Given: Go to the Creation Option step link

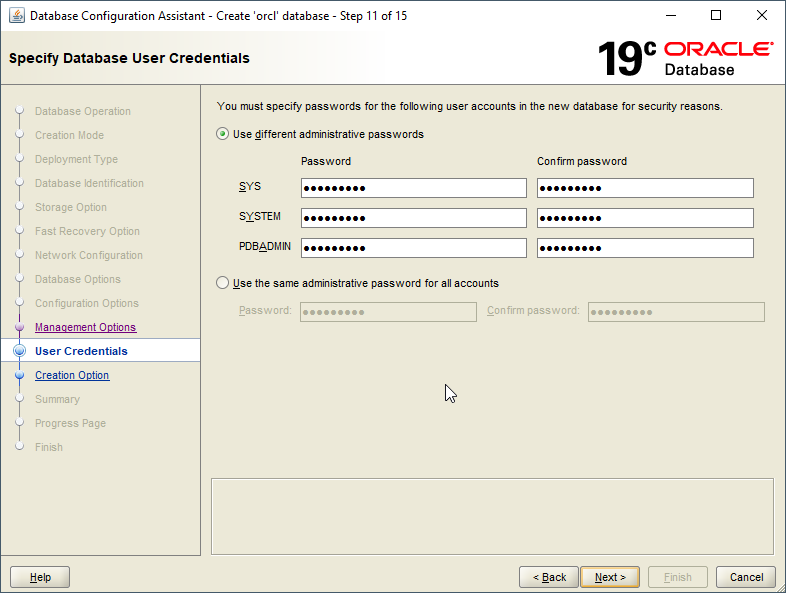Looking at the screenshot, I should (72, 376).
